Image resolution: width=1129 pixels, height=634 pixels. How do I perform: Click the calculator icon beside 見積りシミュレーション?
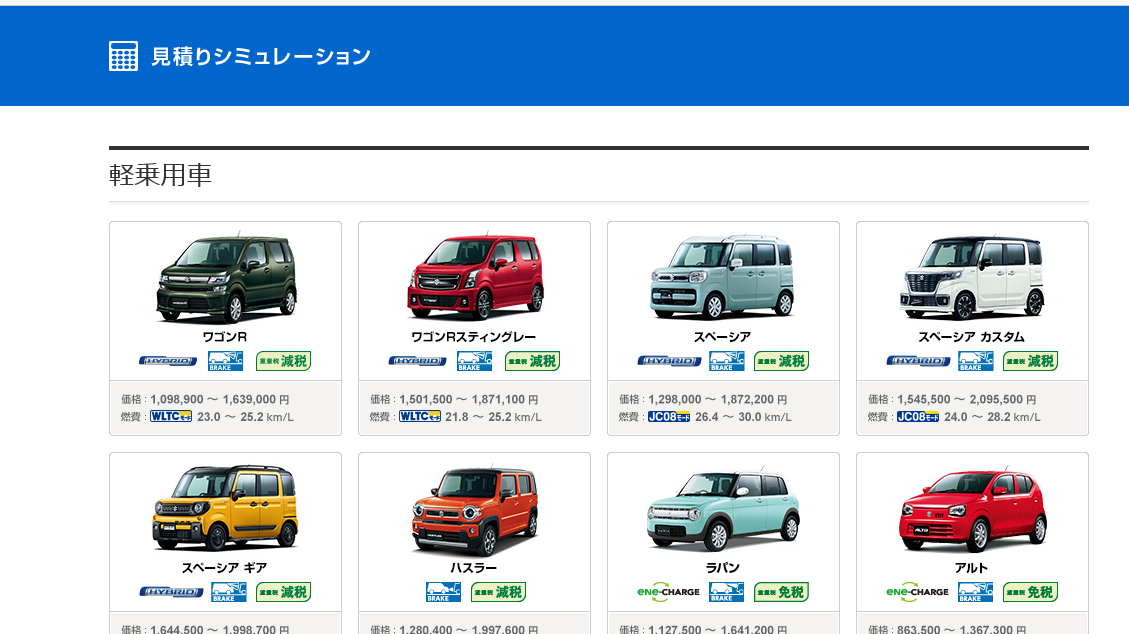click(x=123, y=56)
